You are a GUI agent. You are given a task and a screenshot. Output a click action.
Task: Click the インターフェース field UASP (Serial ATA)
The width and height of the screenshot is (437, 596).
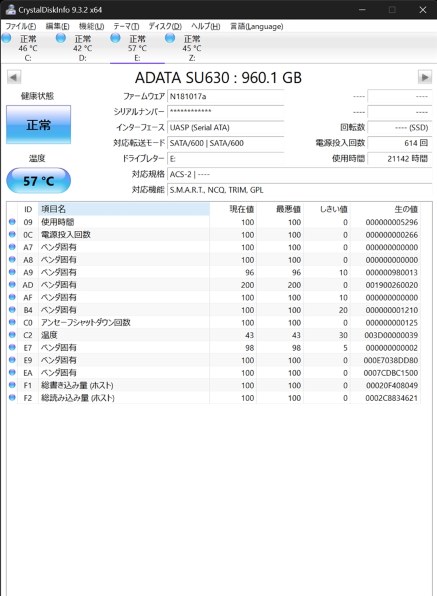[226, 127]
